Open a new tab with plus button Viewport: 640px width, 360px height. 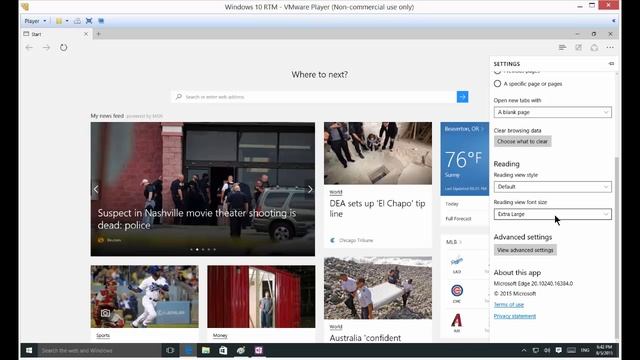click(98, 34)
